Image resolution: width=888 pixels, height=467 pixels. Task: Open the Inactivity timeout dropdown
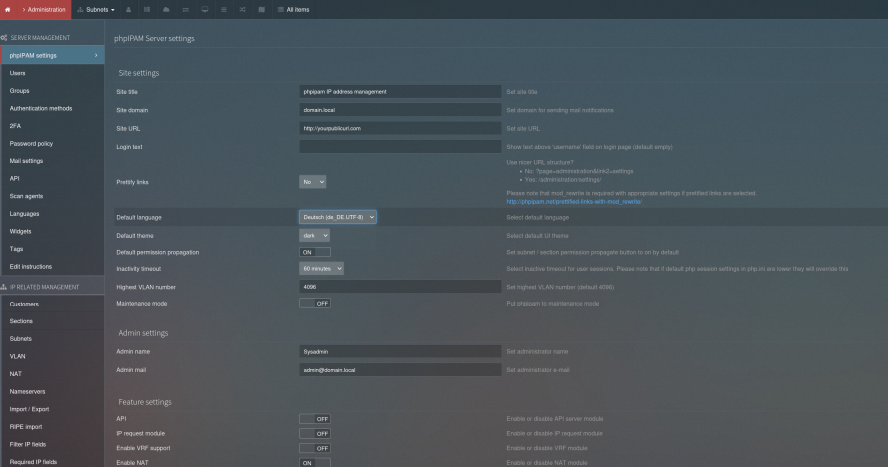click(x=322, y=268)
